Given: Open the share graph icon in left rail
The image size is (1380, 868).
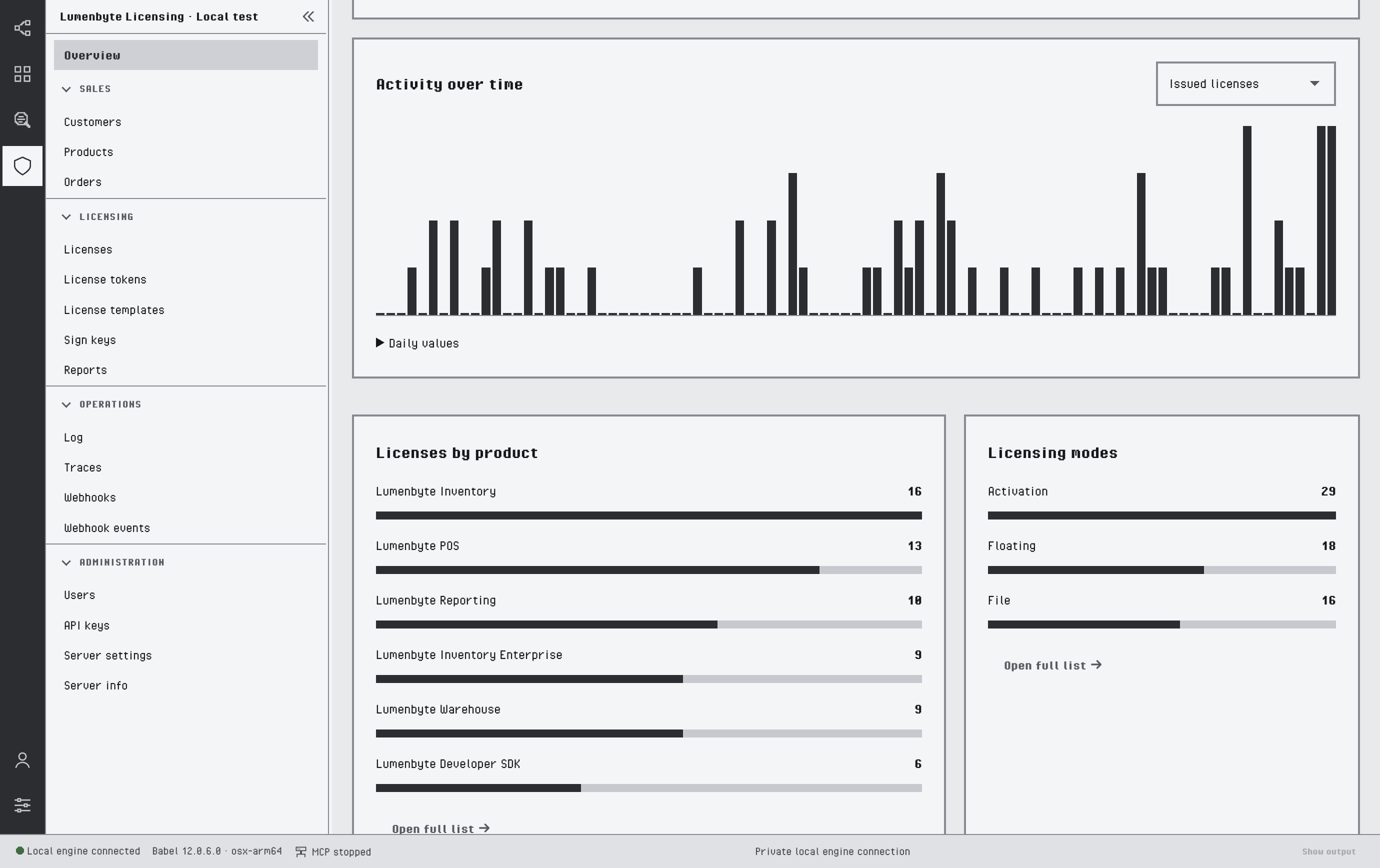Looking at the screenshot, I should coord(22,28).
